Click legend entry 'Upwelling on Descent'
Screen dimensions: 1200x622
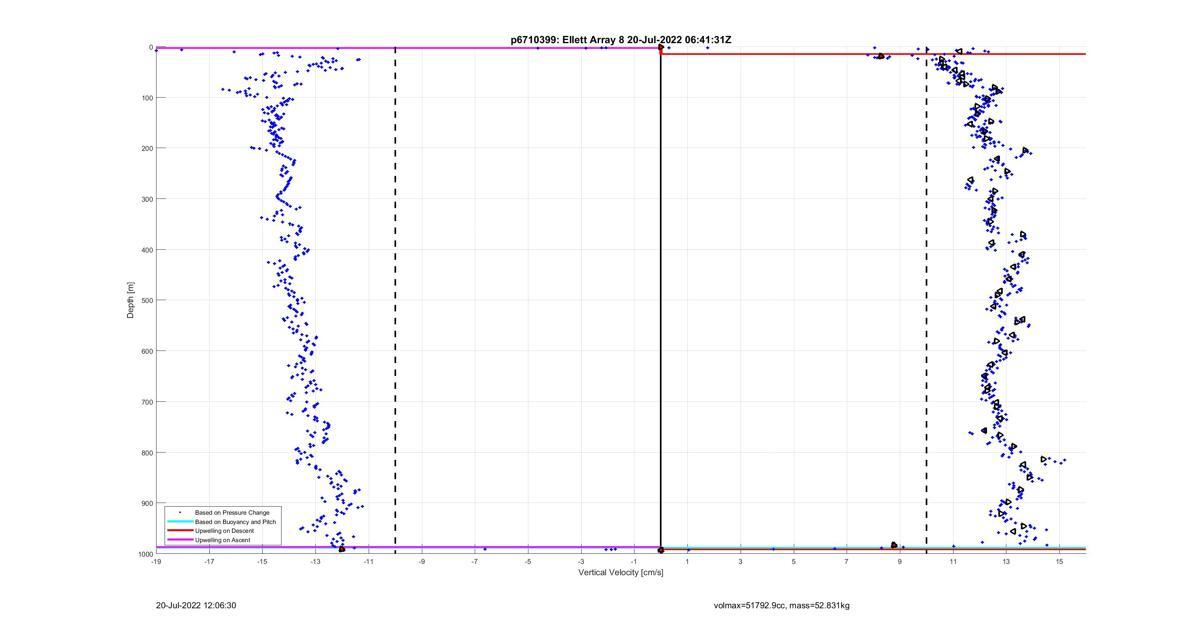[224, 531]
